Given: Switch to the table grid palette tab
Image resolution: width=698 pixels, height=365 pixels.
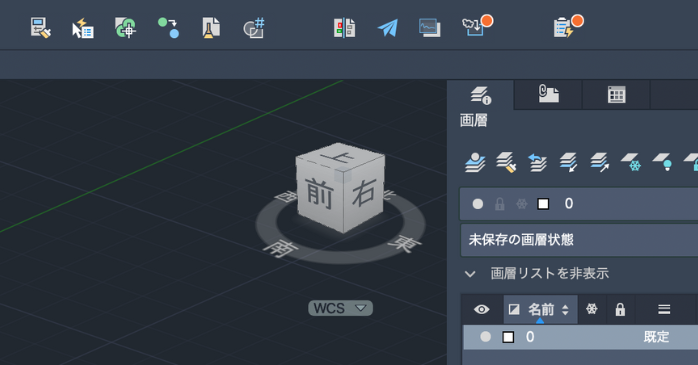Looking at the screenshot, I should [617, 94].
